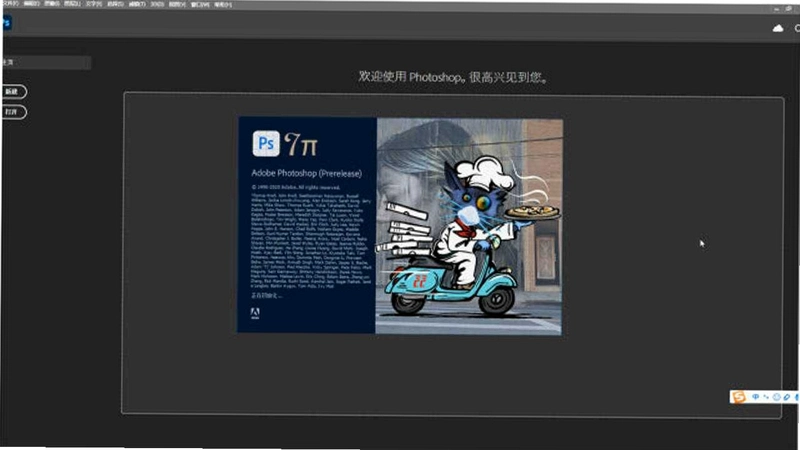
Task: Click the welcome heading 欢迎使用 Photoshop
Action: (453, 77)
